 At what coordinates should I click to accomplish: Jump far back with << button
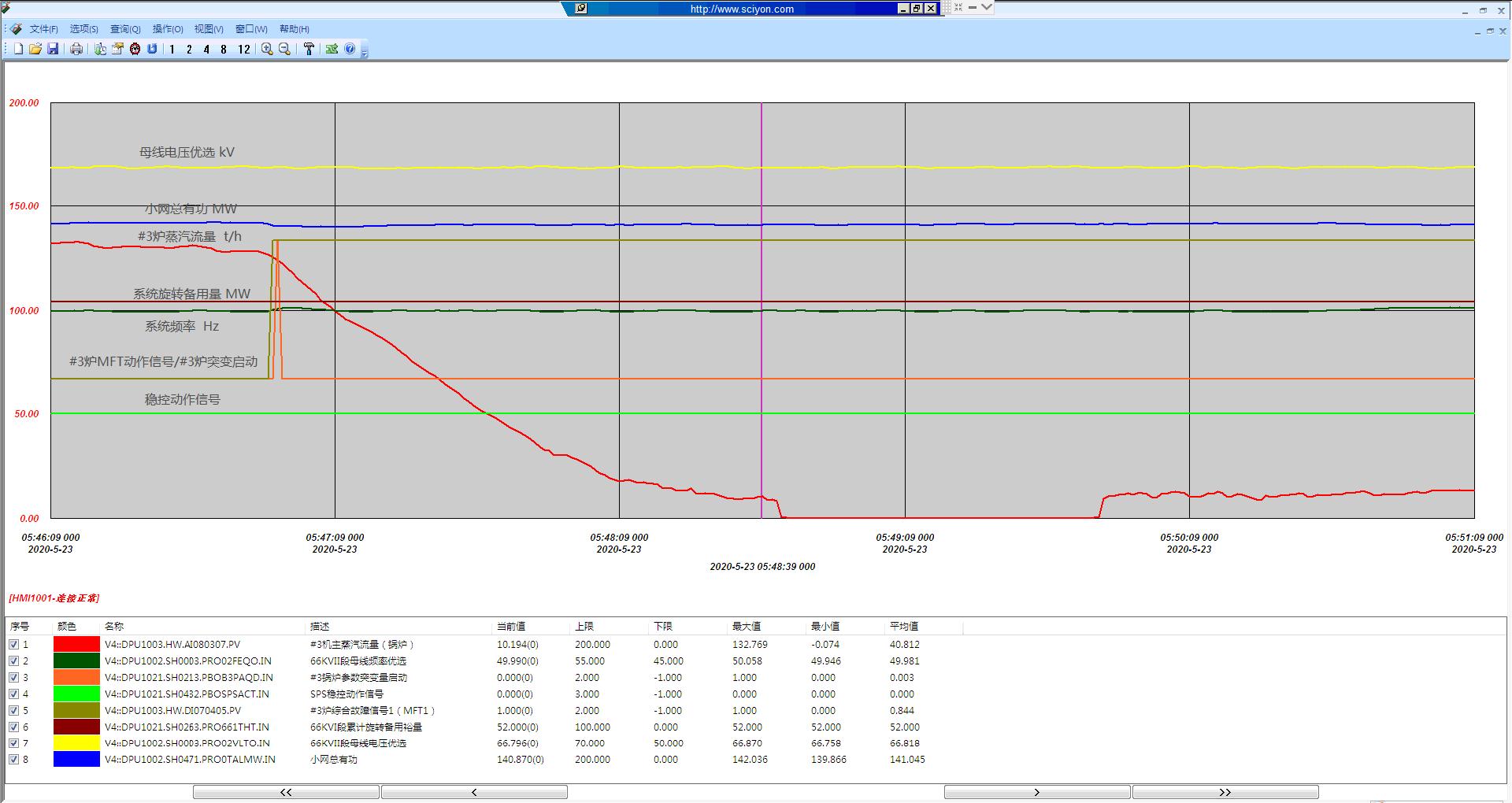pyautogui.click(x=286, y=792)
